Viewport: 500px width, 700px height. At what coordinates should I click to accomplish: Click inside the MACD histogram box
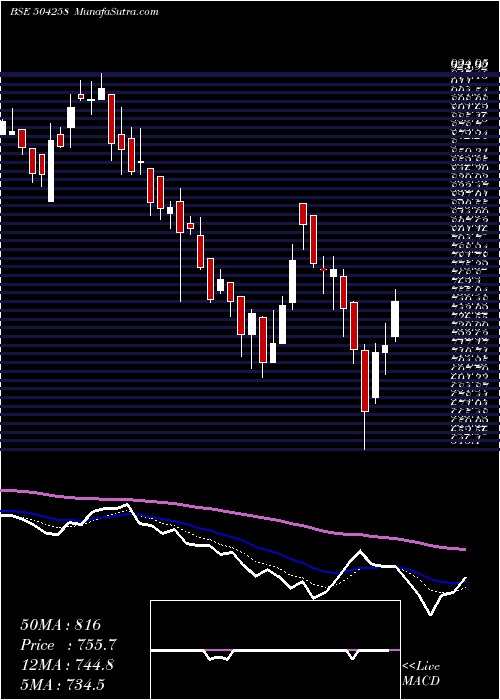275,650
